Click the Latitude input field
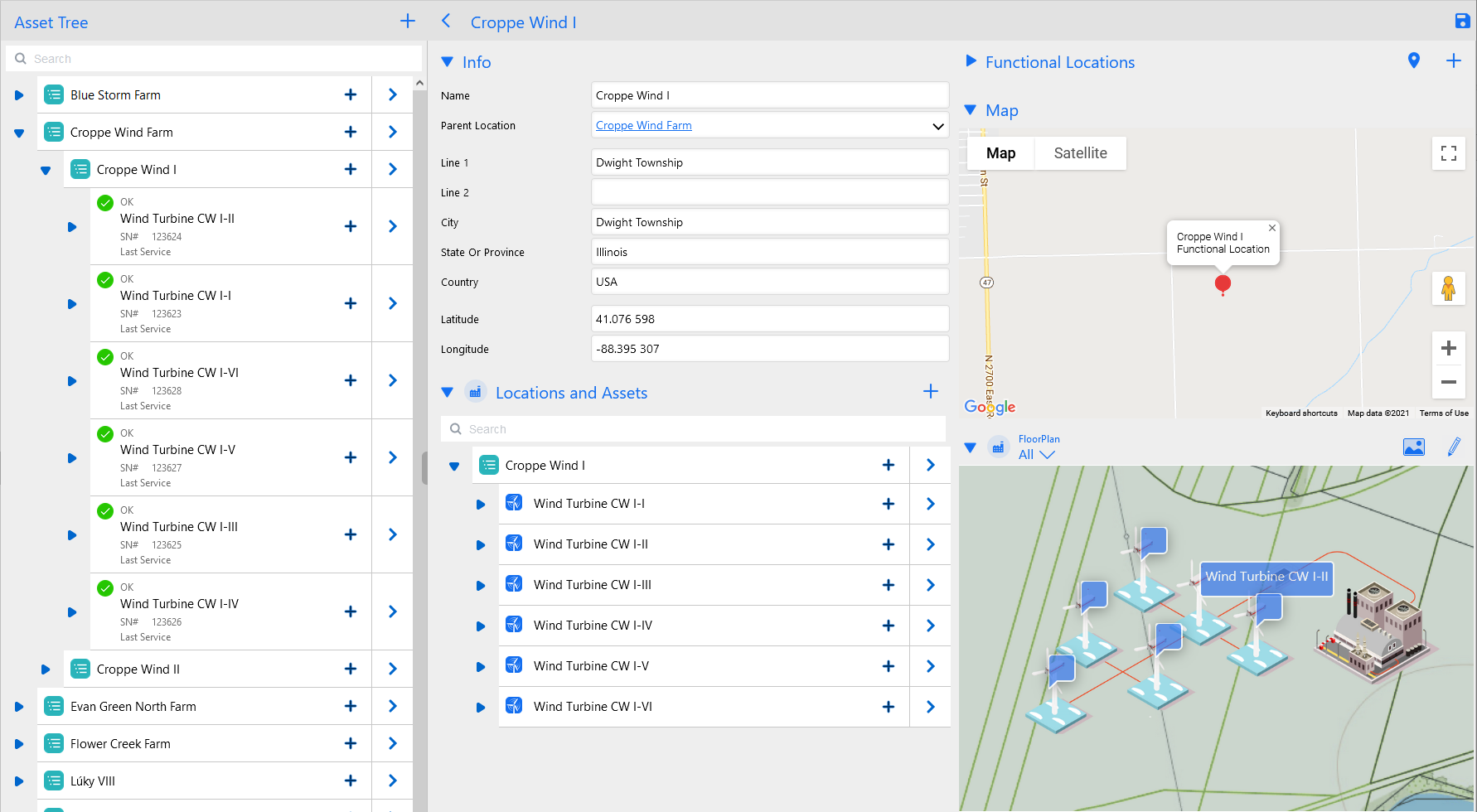The width and height of the screenshot is (1477, 812). pos(770,319)
